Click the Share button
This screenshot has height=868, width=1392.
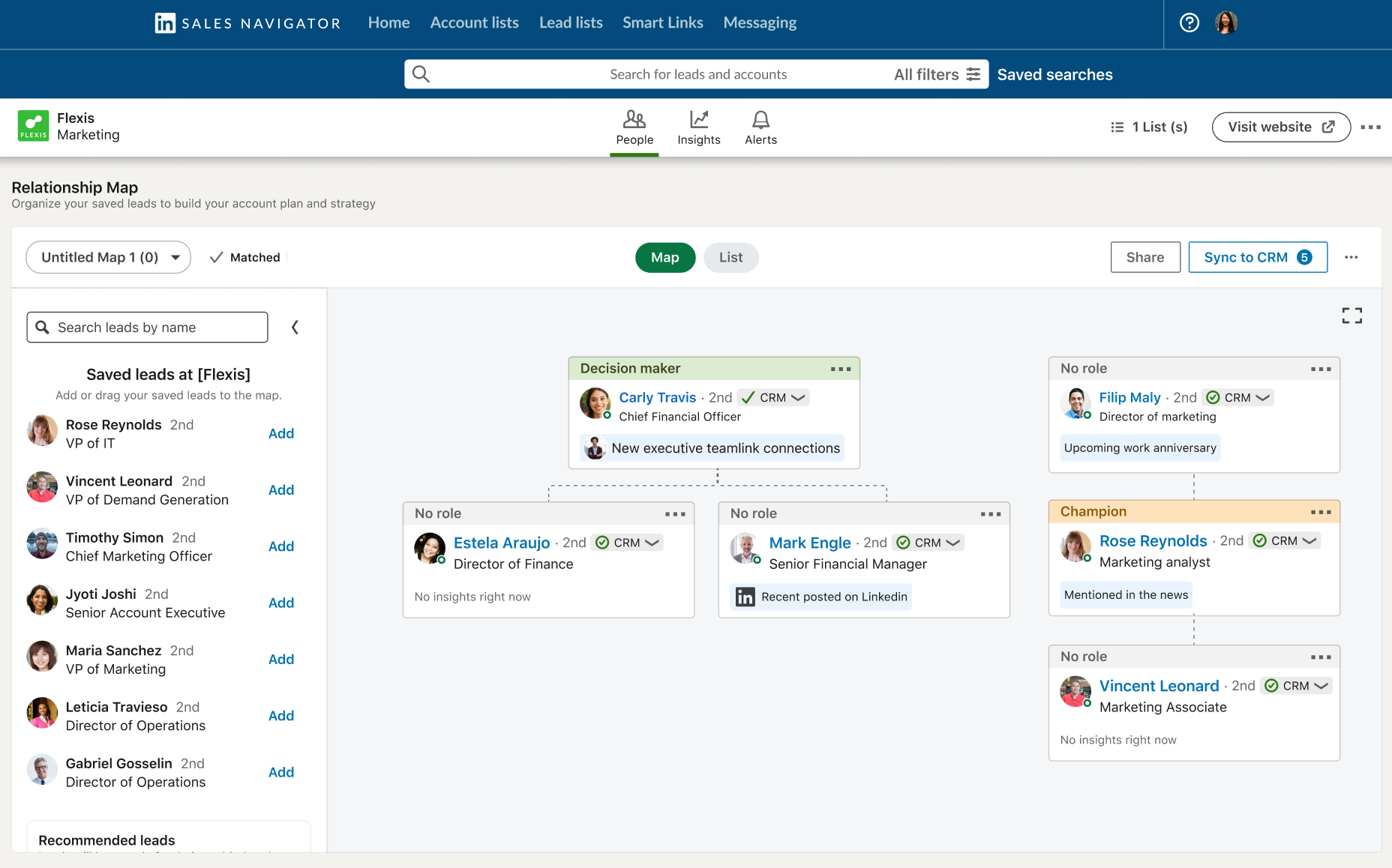[x=1145, y=257]
